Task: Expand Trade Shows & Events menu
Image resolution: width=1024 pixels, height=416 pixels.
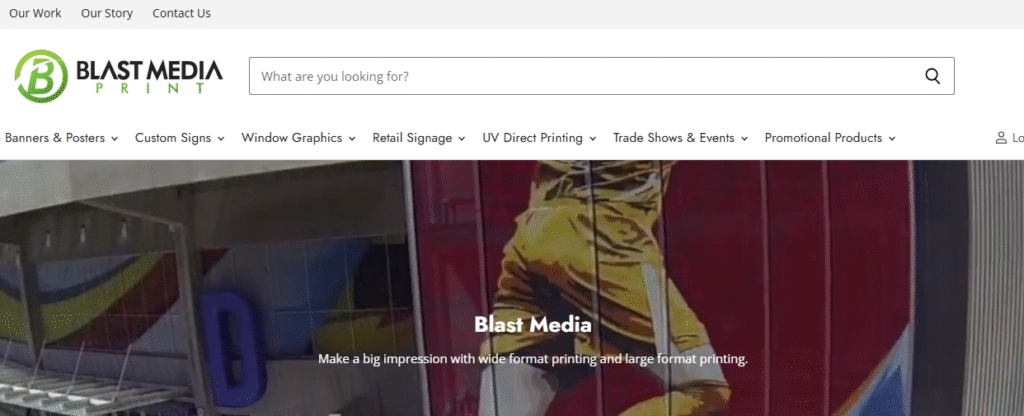Action: click(x=680, y=138)
